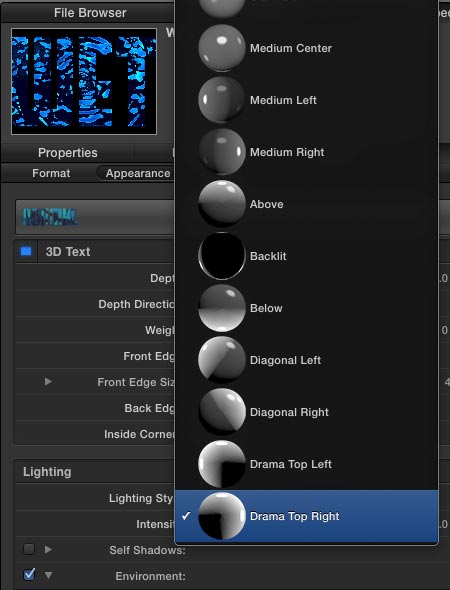
Task: Select the checked Drama Top Right style
Action: coord(307,516)
